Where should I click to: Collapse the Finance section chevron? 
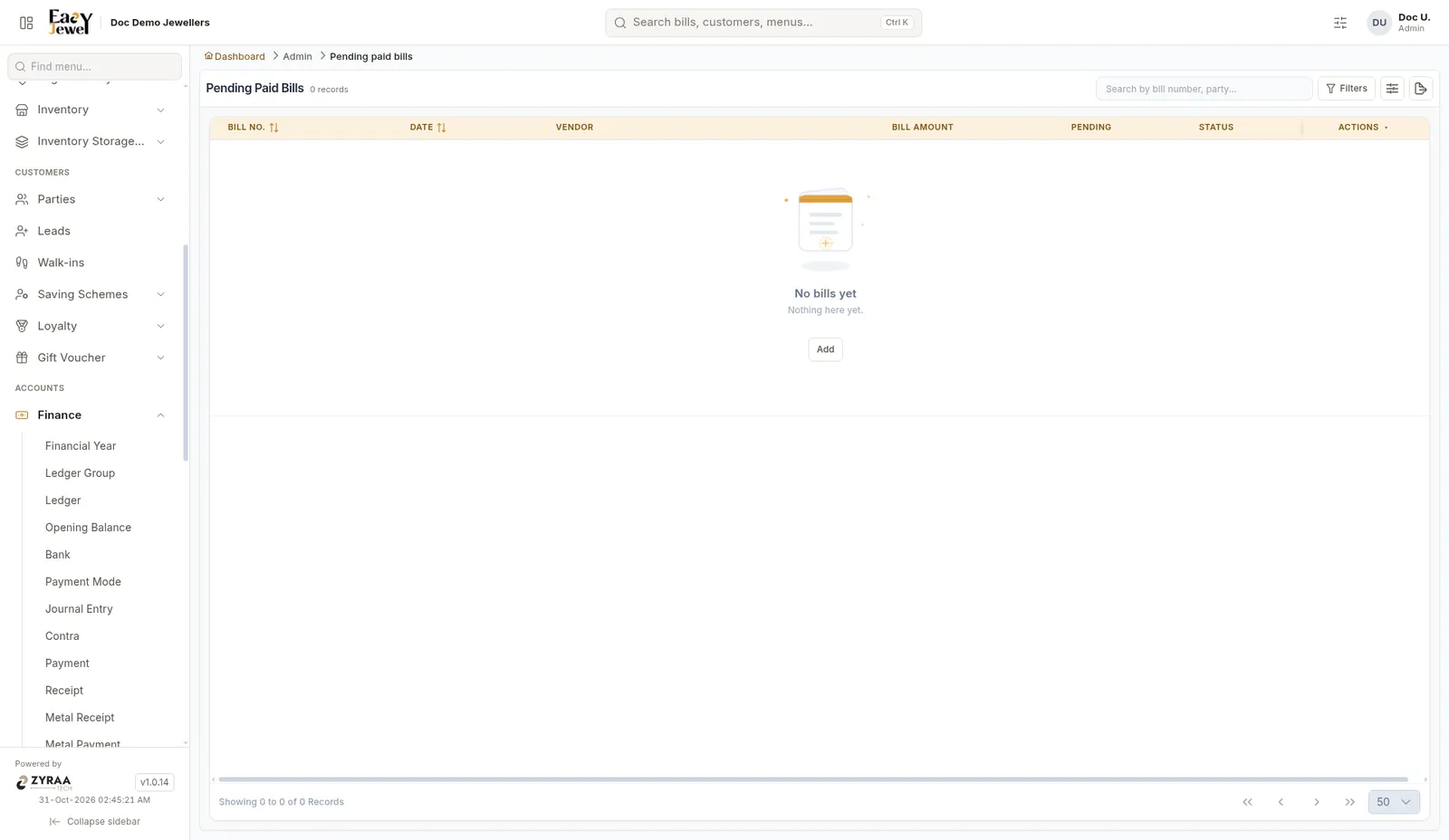tap(160, 415)
